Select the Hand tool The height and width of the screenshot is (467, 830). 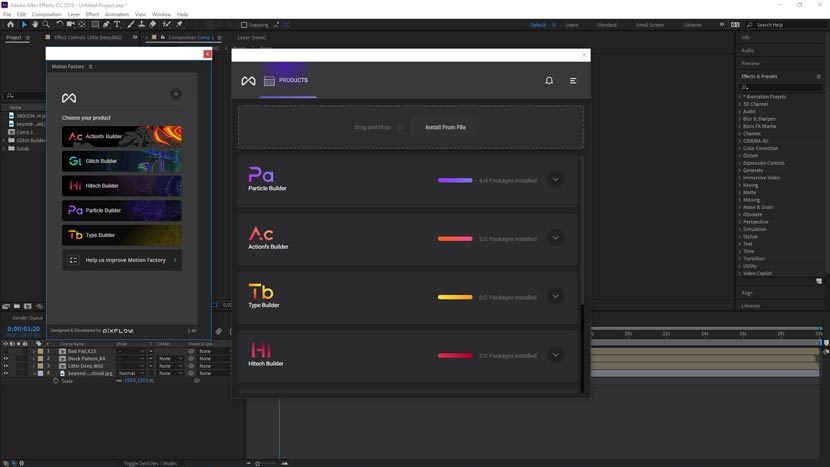35,24
